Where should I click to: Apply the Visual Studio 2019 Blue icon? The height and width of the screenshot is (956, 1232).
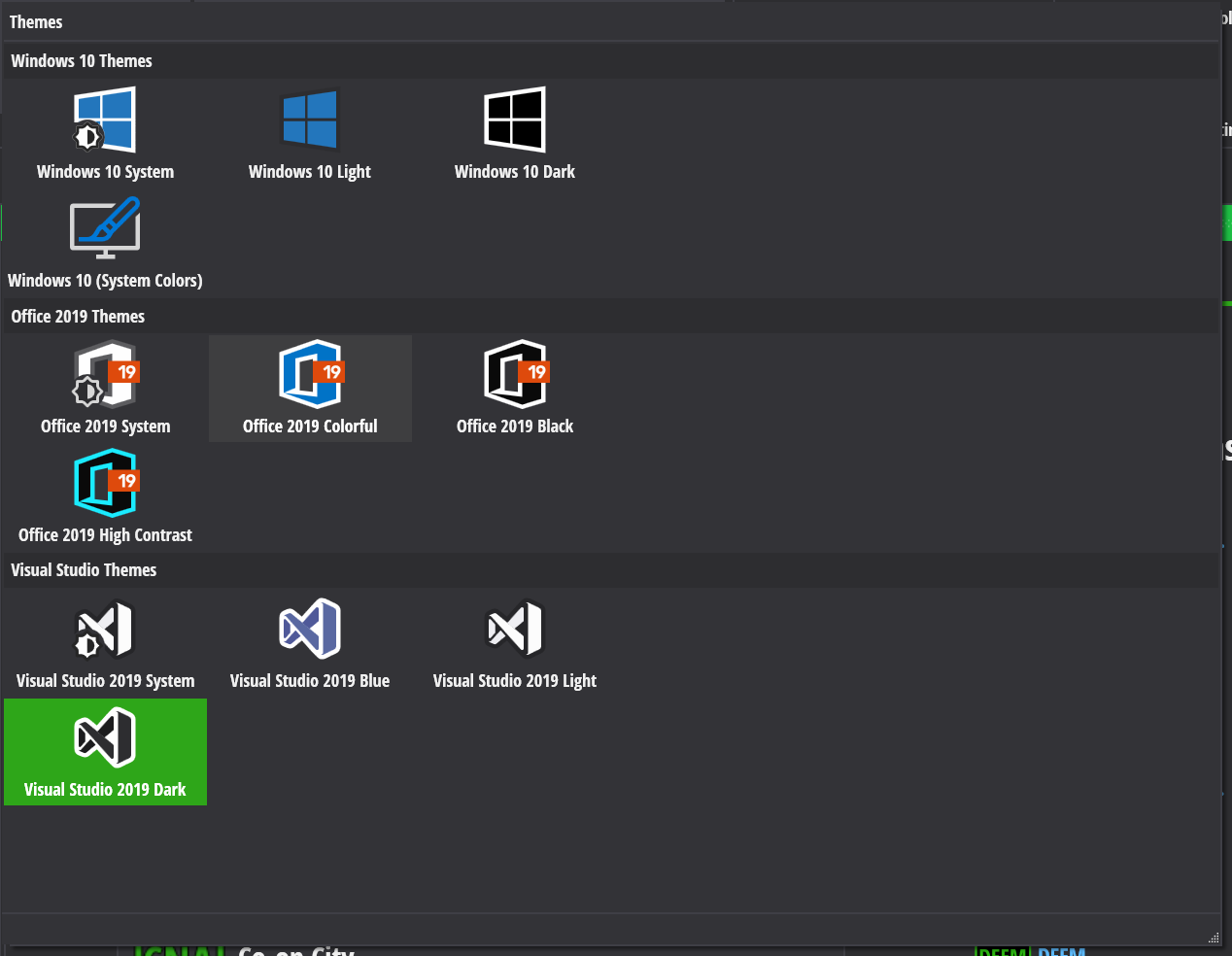pos(310,630)
